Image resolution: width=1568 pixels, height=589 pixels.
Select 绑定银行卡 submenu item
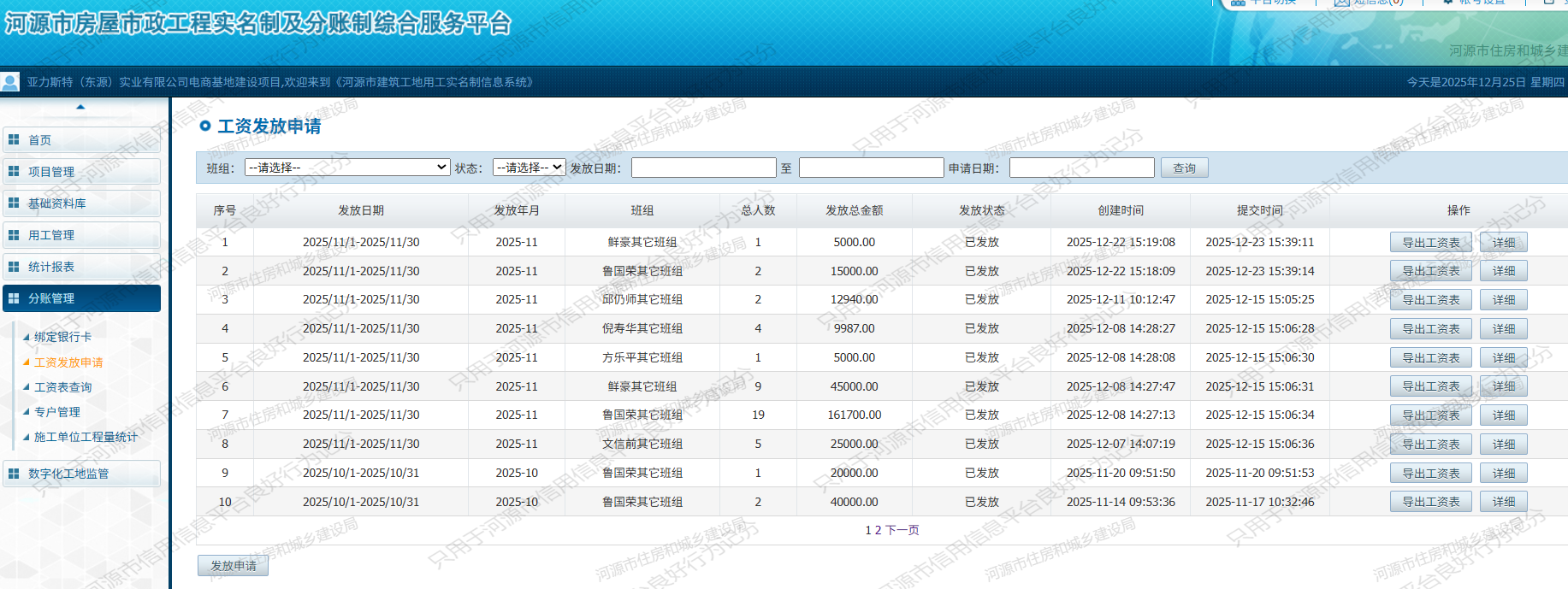[62, 337]
